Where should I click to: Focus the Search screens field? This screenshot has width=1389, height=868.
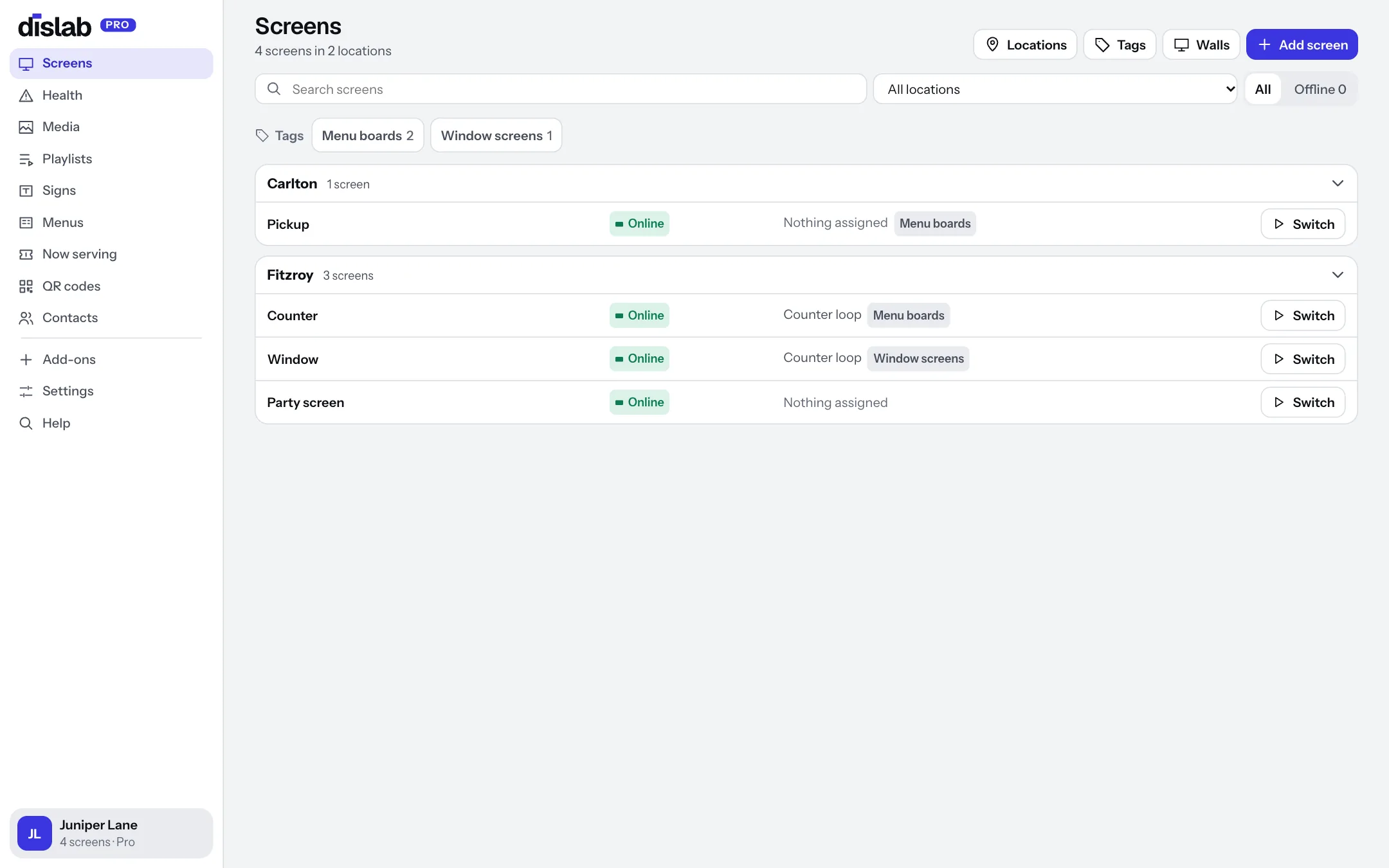(x=561, y=89)
